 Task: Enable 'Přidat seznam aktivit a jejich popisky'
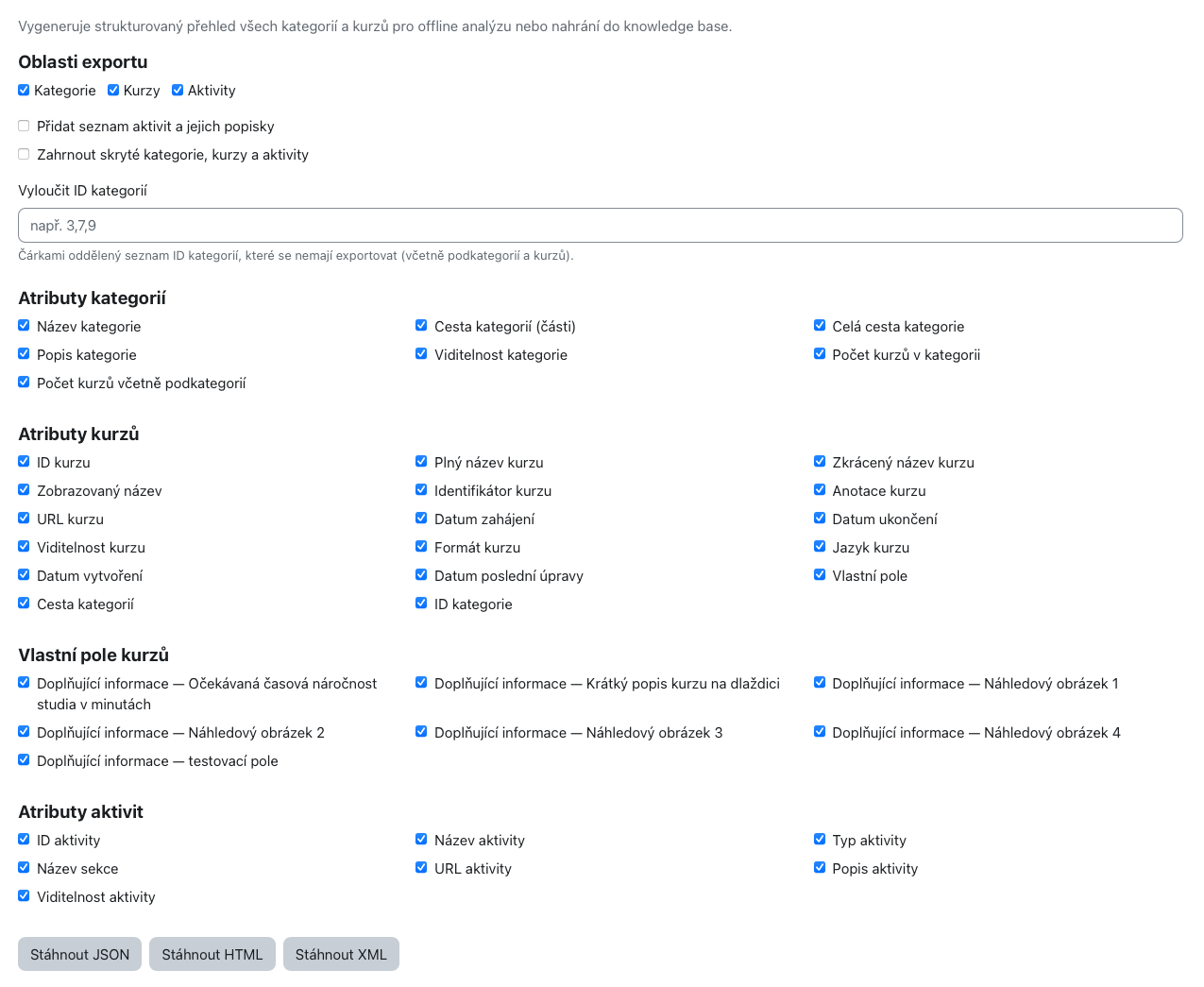24,126
